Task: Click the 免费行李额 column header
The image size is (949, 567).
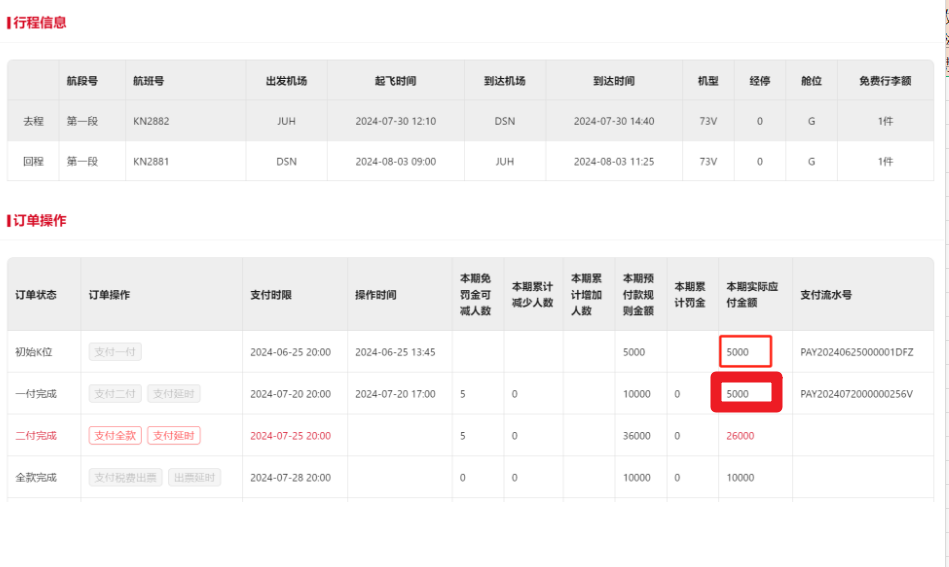Action: 884,81
